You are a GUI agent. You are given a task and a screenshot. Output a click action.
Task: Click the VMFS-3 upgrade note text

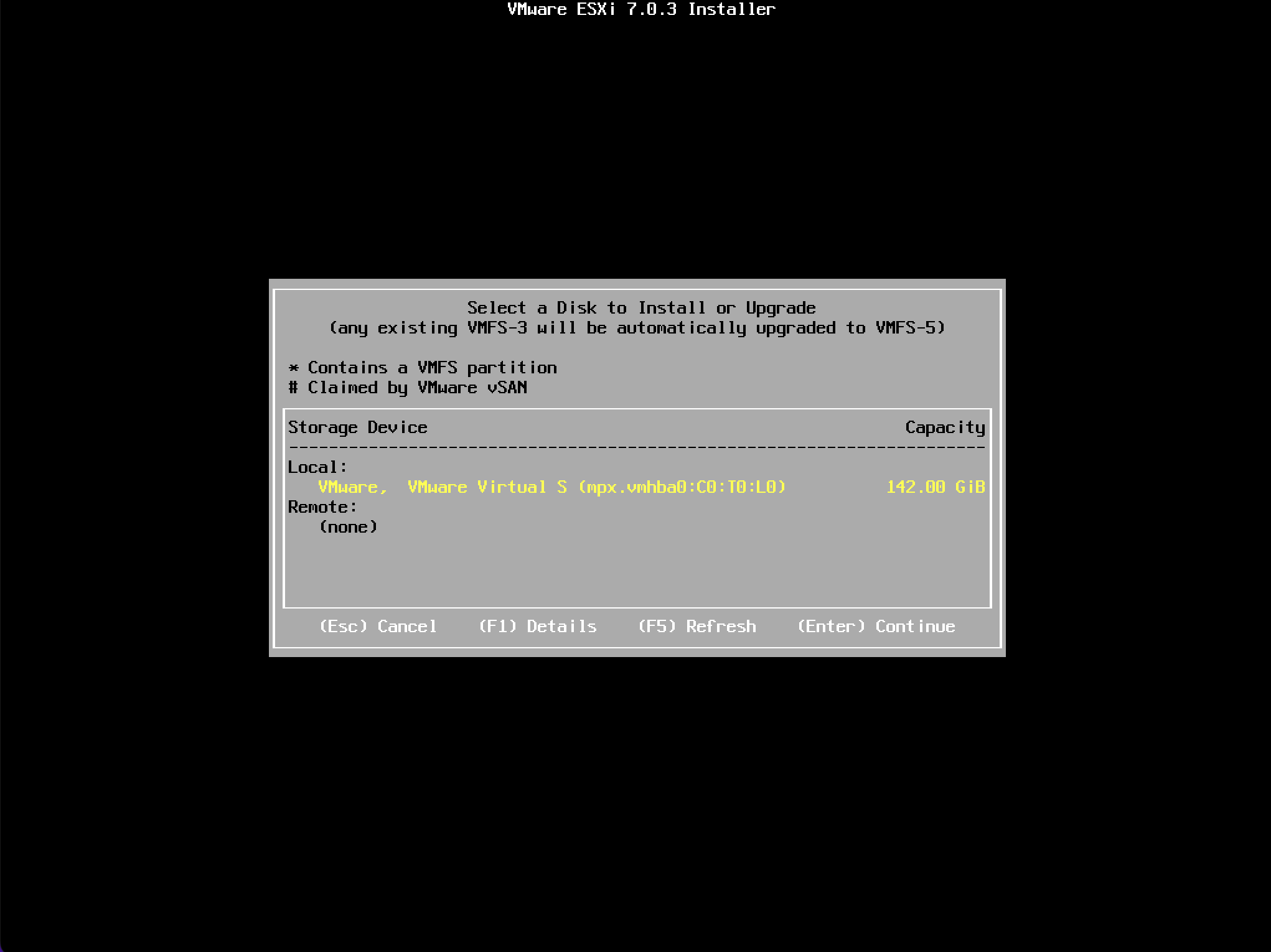tap(637, 328)
